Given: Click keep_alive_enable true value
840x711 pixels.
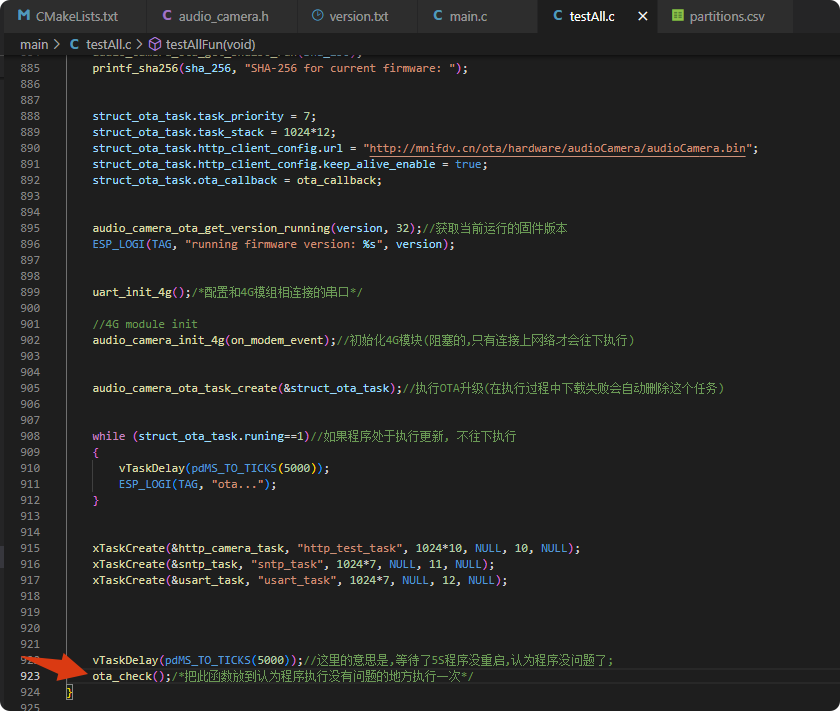Looking at the screenshot, I should [468, 164].
